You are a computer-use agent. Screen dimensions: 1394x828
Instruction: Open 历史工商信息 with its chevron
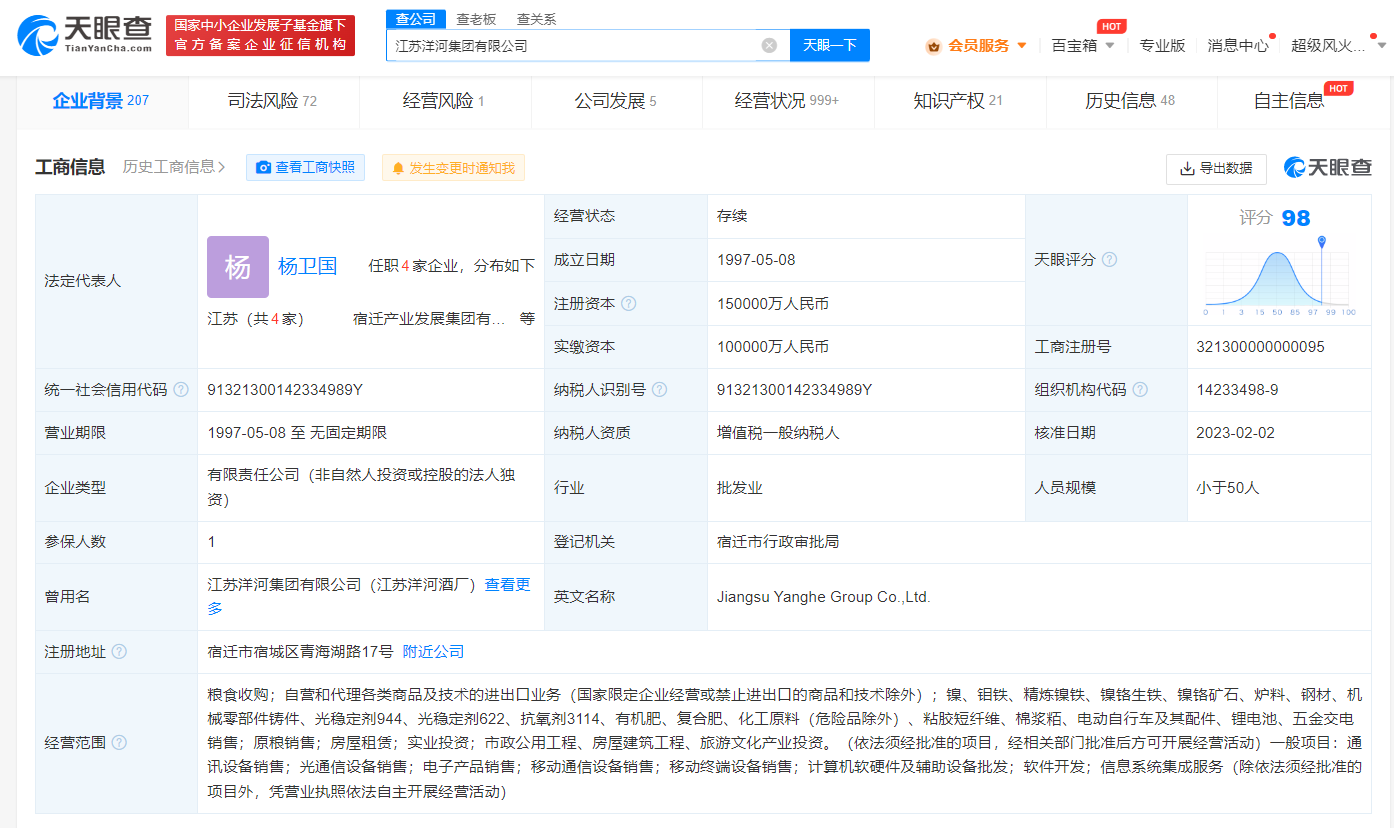coord(174,168)
